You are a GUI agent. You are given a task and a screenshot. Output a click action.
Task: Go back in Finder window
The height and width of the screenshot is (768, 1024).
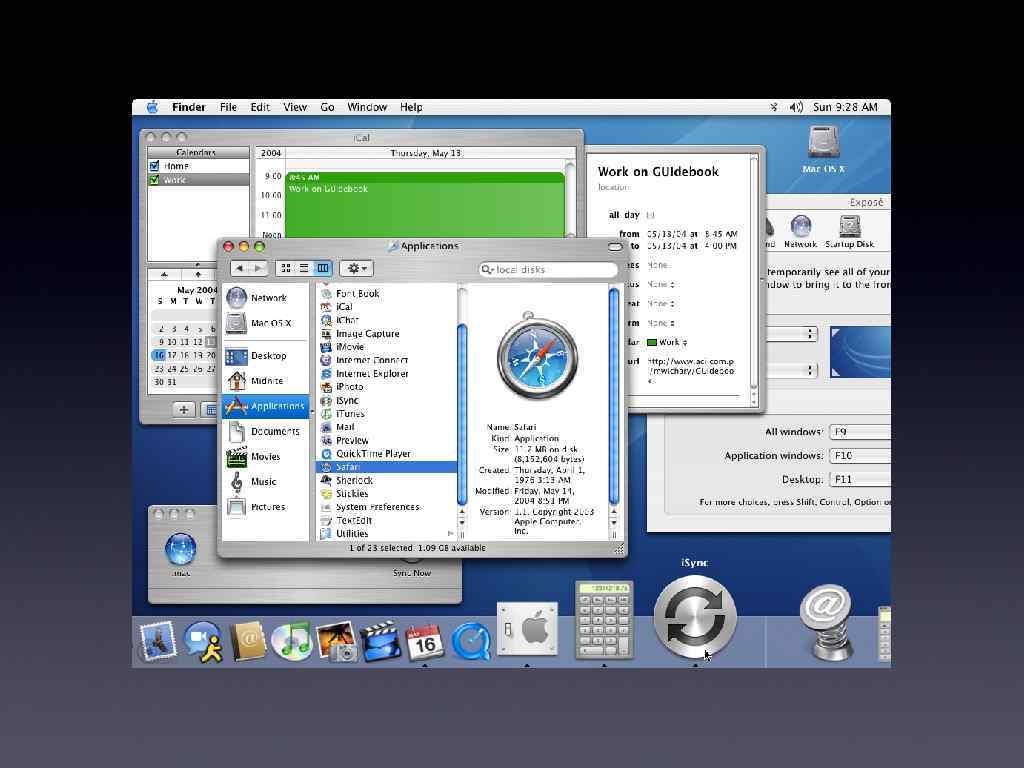240,268
